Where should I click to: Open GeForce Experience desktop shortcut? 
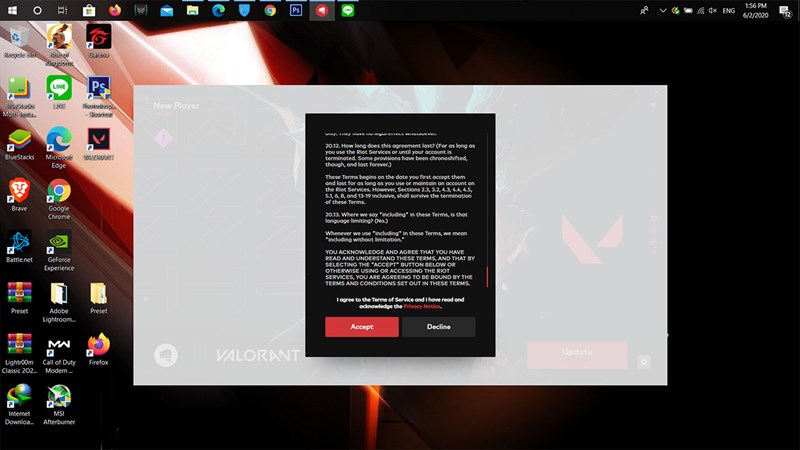coord(59,251)
